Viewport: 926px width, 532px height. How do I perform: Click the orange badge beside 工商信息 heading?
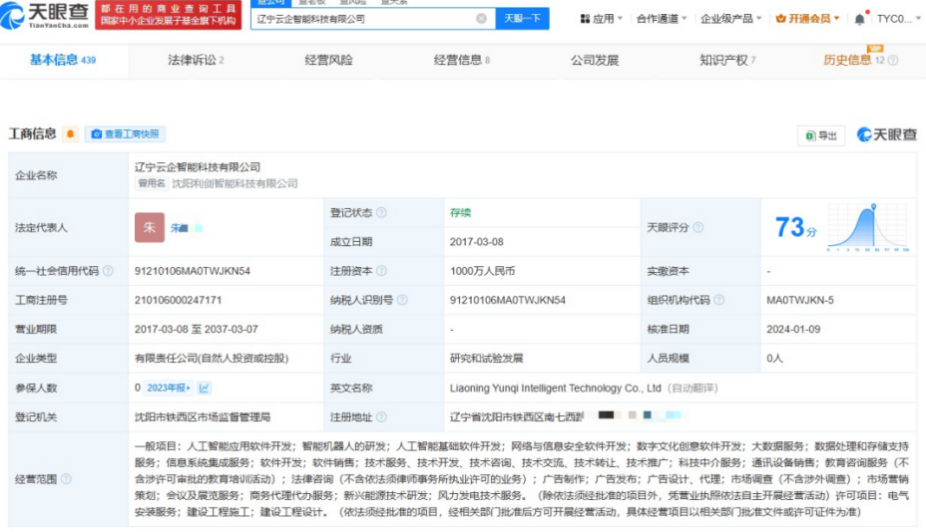pyautogui.click(x=70, y=134)
